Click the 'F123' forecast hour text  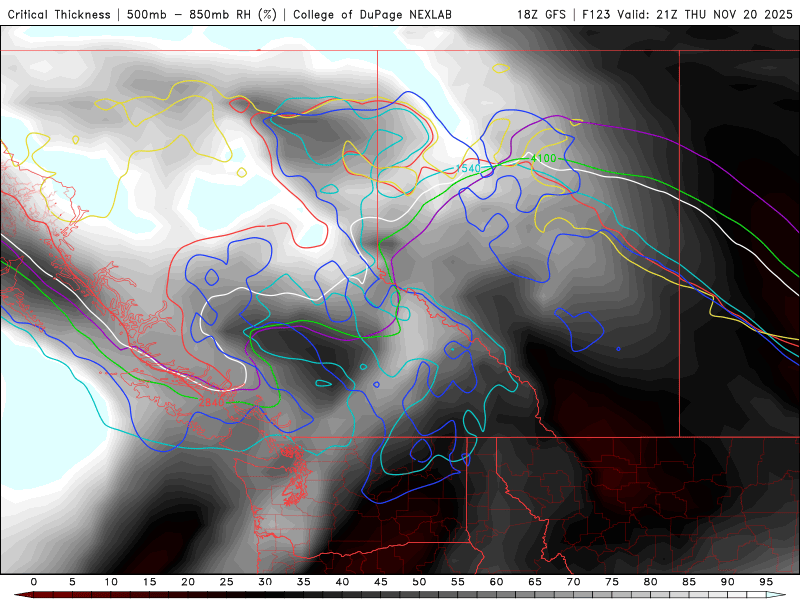[597, 15]
